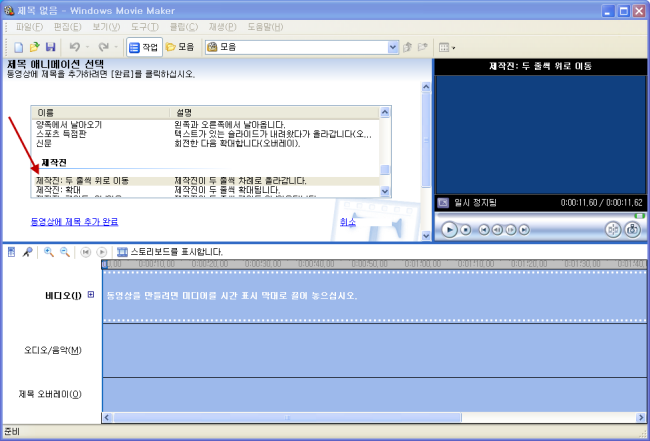Toggle the 모음 collections pane button
The height and width of the screenshot is (441, 650).
[180, 47]
